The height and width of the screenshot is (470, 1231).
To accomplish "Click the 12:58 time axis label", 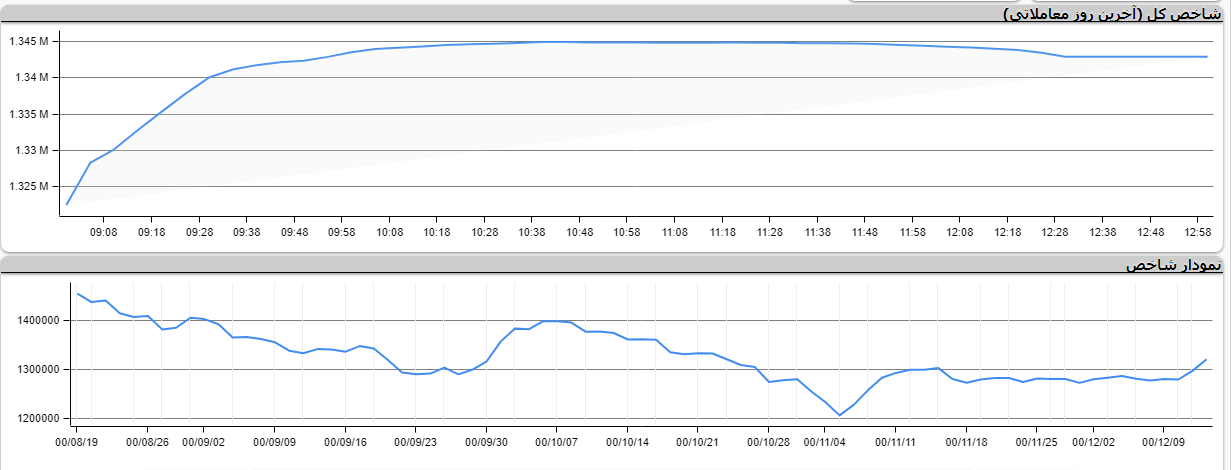I will pyautogui.click(x=1198, y=232).
